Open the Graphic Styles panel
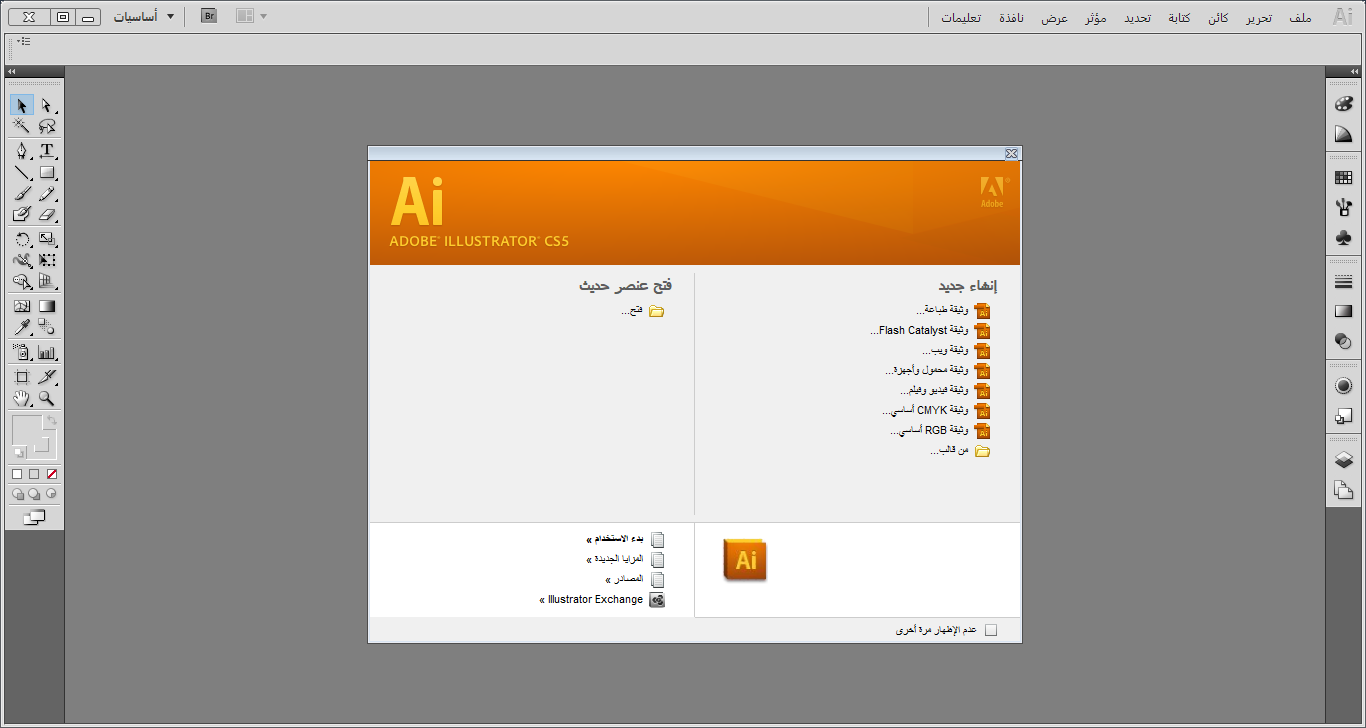This screenshot has height=728, width=1366. click(x=1344, y=416)
